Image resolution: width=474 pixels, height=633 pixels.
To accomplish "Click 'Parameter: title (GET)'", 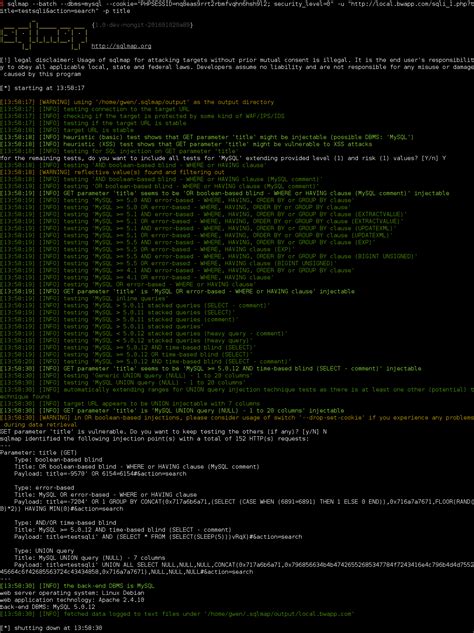I will point(38,453).
